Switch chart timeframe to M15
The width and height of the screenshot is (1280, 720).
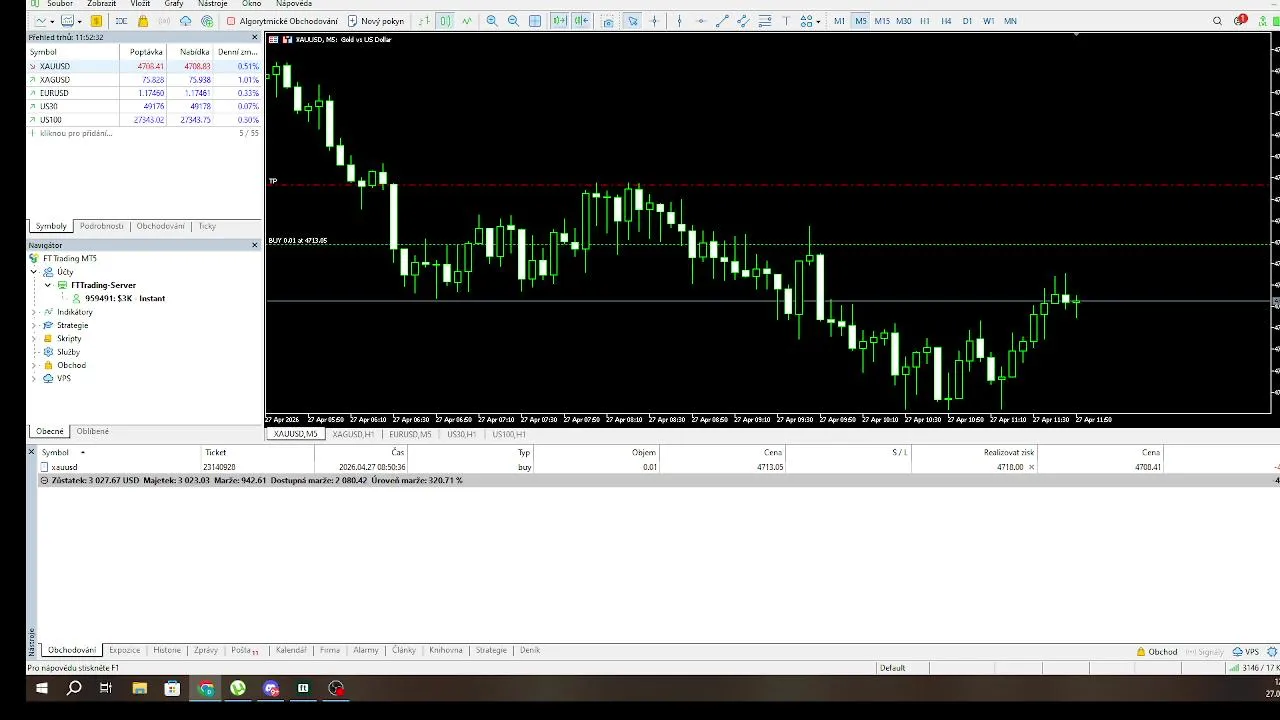tap(882, 21)
